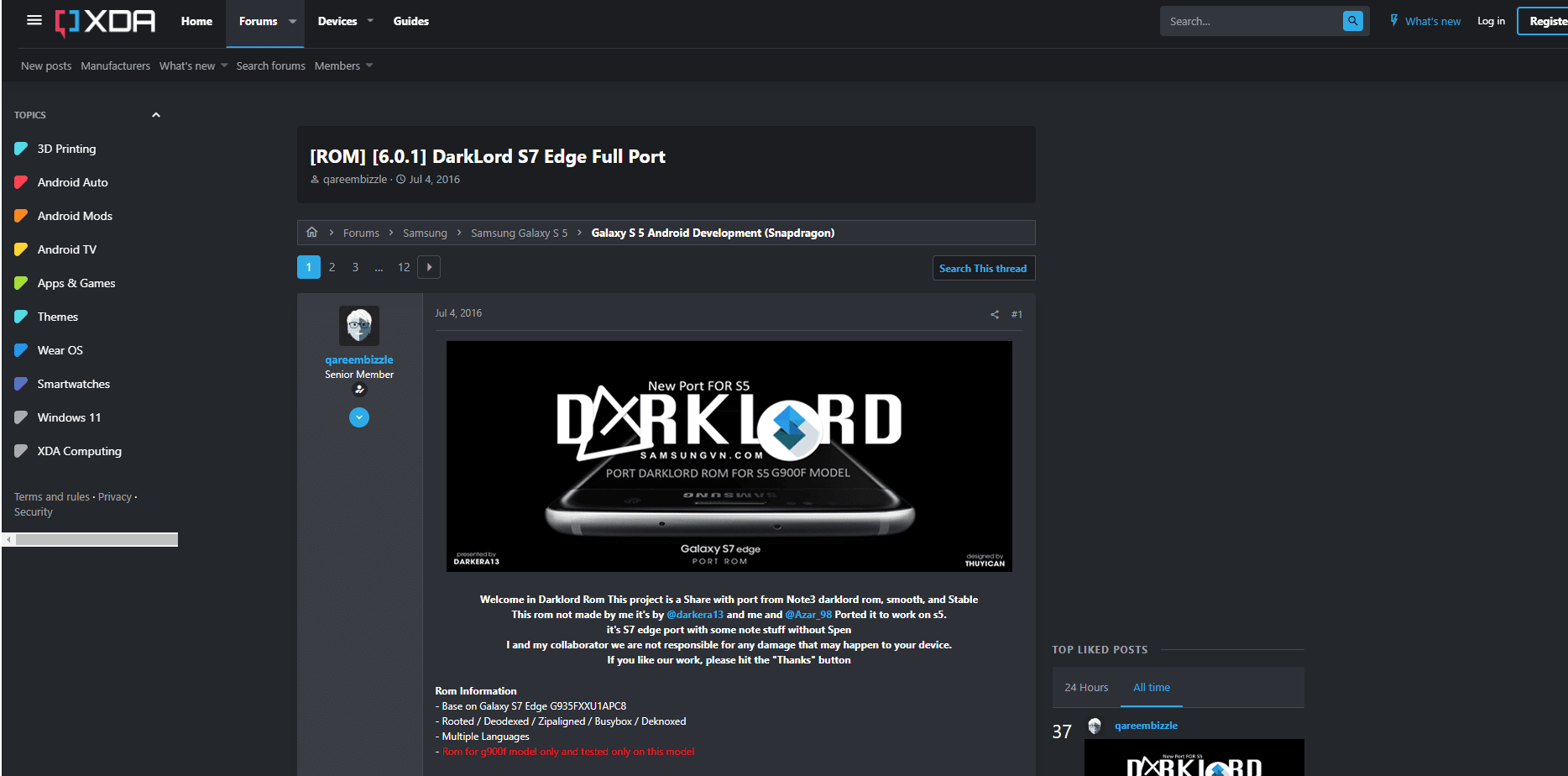Click qareembizzle in Top Liked Posts
The width and height of the screenshot is (1568, 776).
click(x=1146, y=726)
